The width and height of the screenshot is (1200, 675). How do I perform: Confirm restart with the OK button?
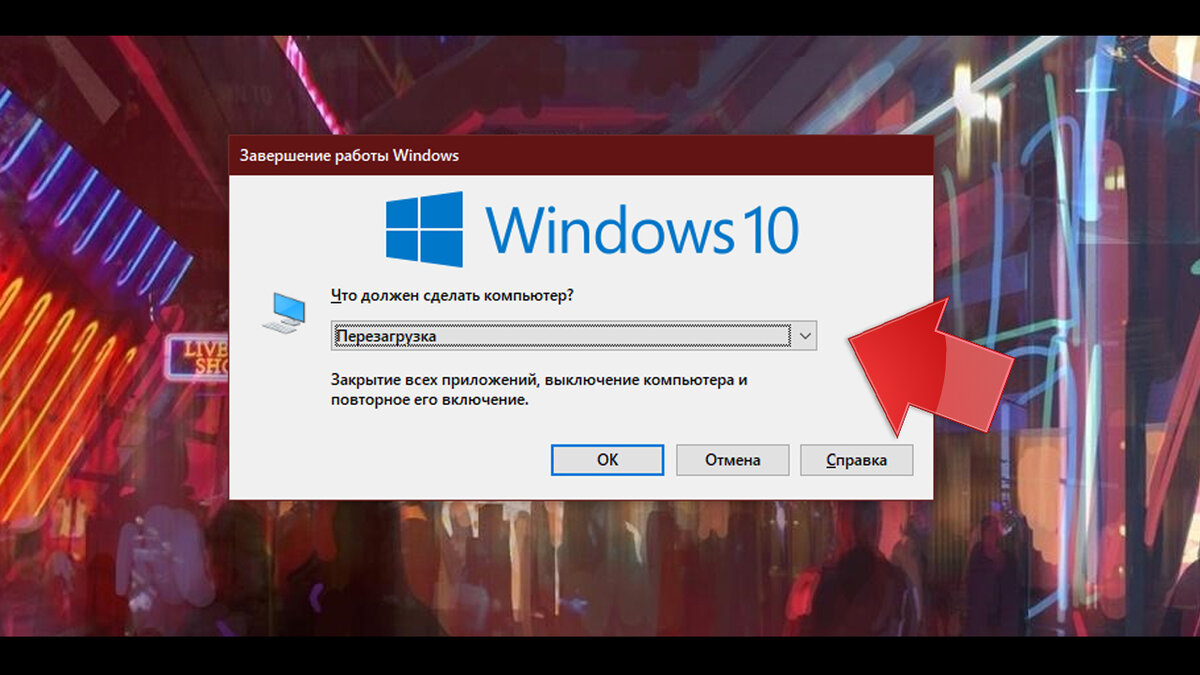(607, 460)
